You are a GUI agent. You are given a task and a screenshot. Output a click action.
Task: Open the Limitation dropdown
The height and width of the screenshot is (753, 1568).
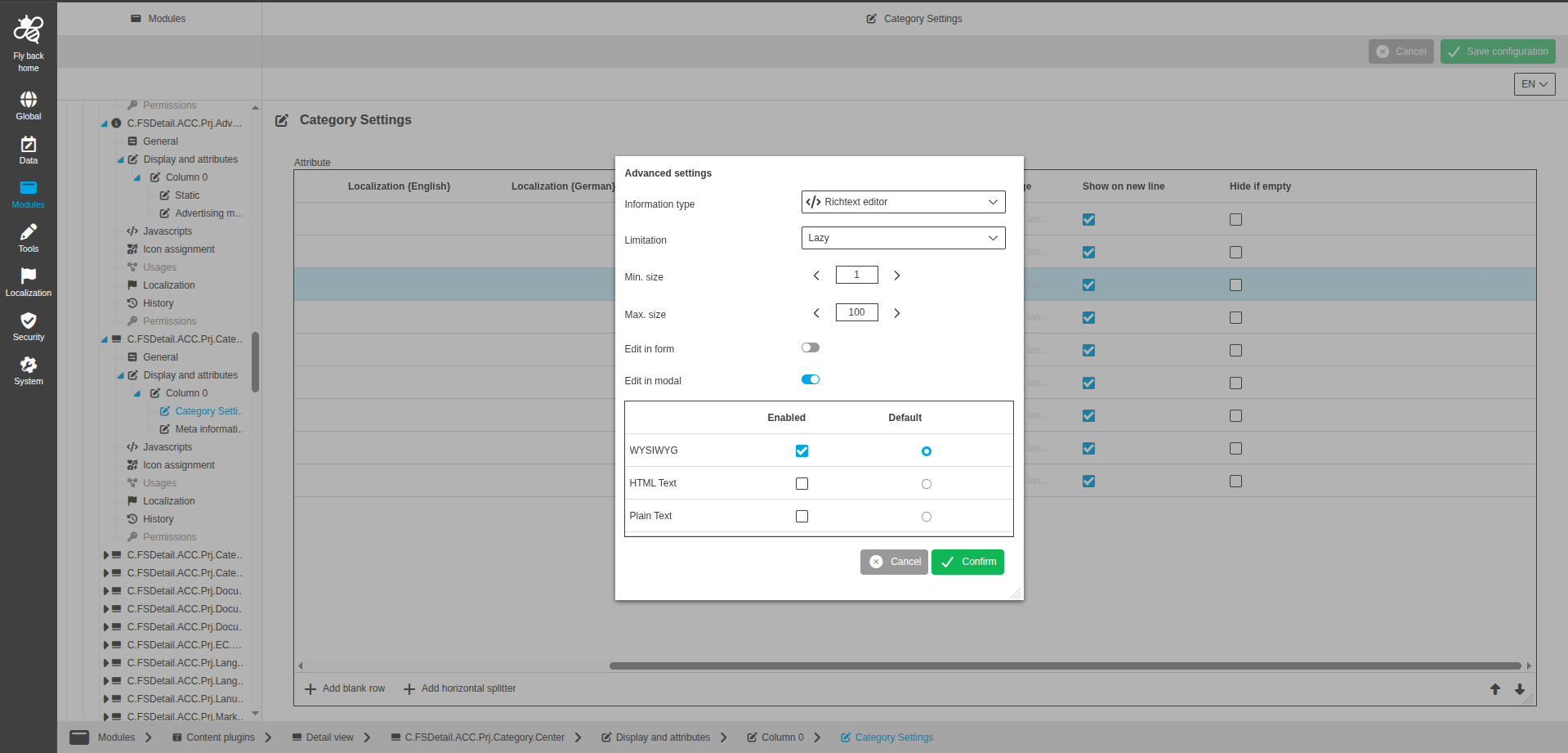pos(903,238)
